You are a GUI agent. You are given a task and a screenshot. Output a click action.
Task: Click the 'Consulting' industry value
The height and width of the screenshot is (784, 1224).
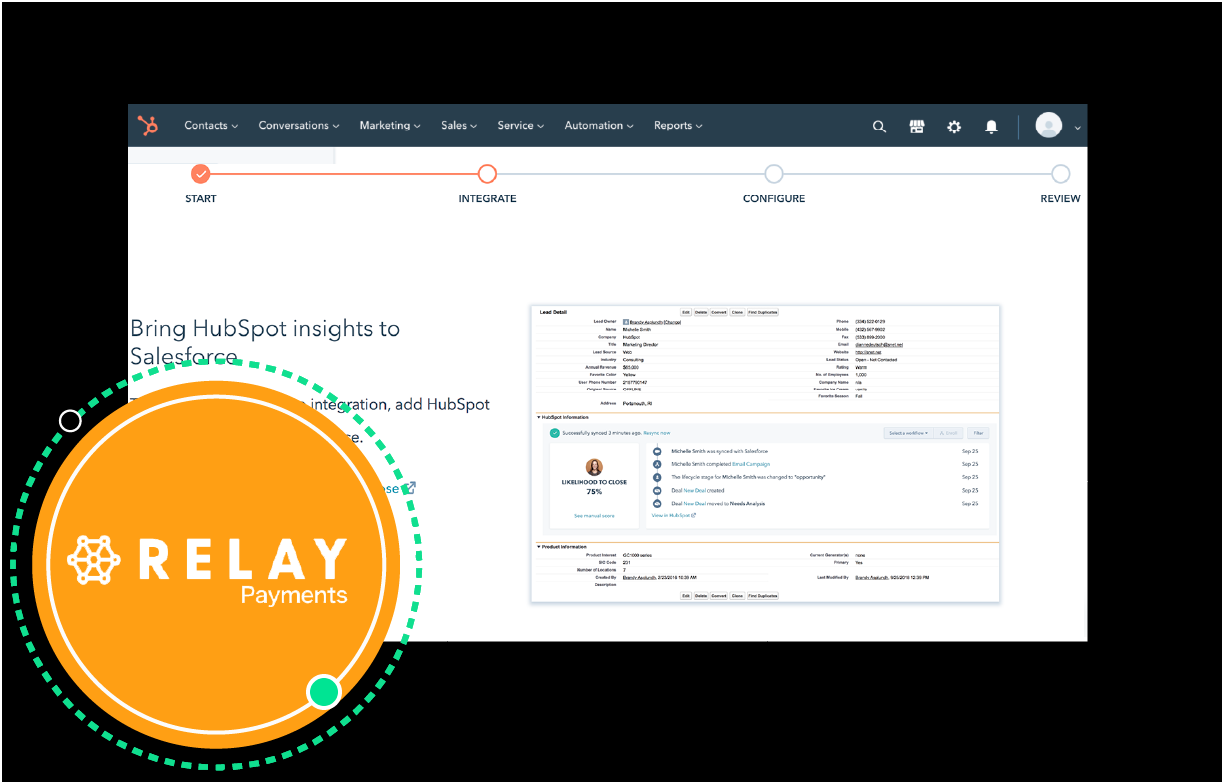[634, 360]
